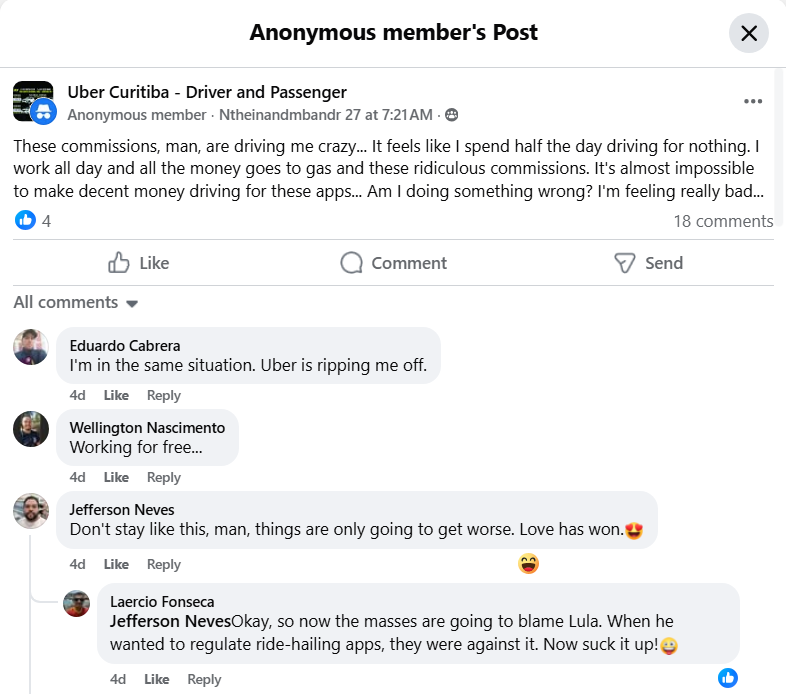
Task: Toggle Like on Jefferson Neves's comment
Action: point(116,564)
